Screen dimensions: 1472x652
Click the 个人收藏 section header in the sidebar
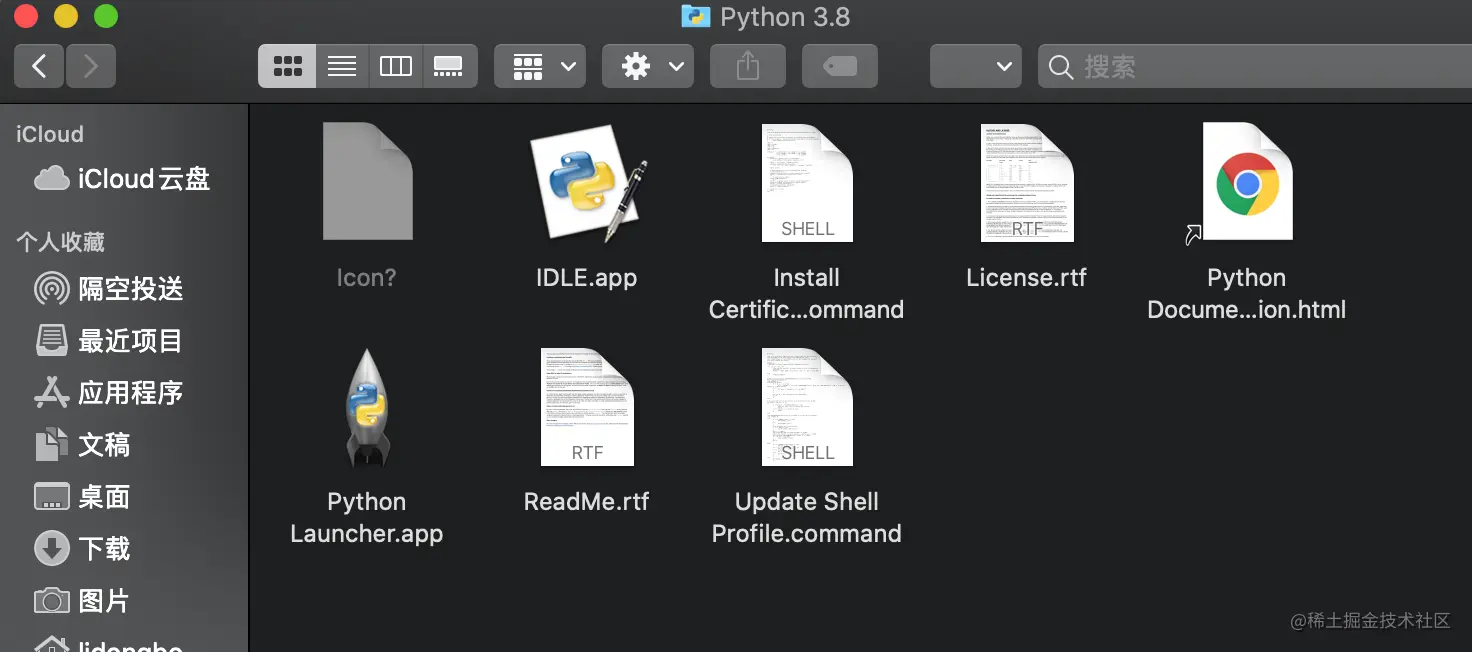pos(60,242)
